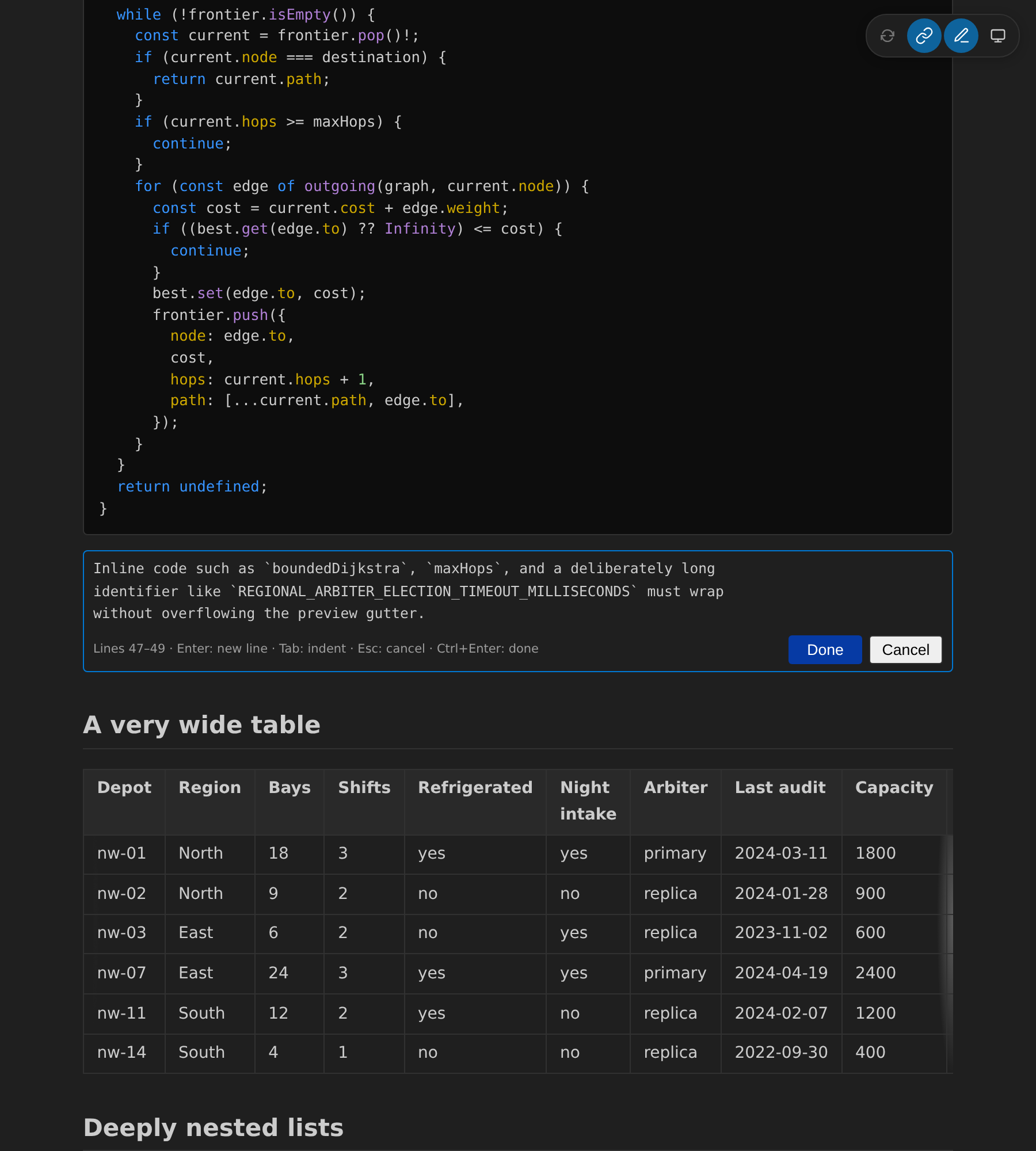This screenshot has height=1151, width=1036.
Task: Click the 'return current.path;' code line
Action: pos(241,79)
